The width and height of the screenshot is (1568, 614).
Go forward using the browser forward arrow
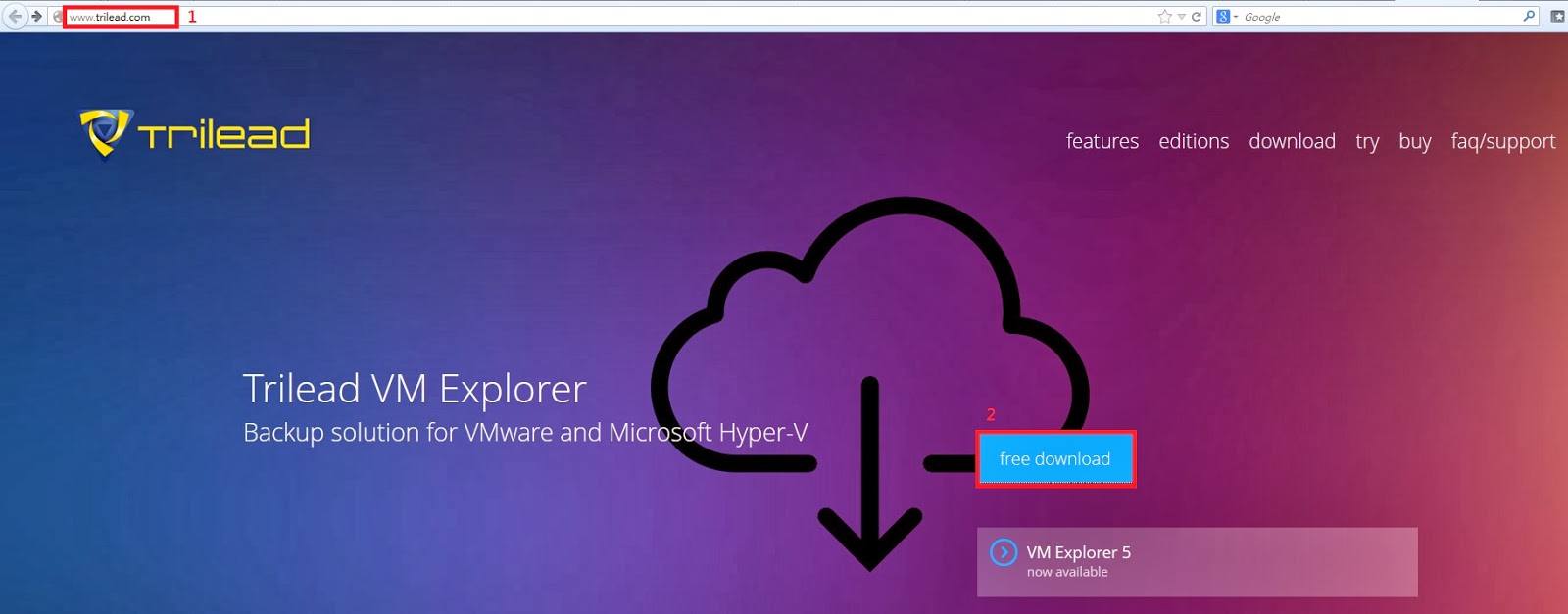[x=36, y=16]
